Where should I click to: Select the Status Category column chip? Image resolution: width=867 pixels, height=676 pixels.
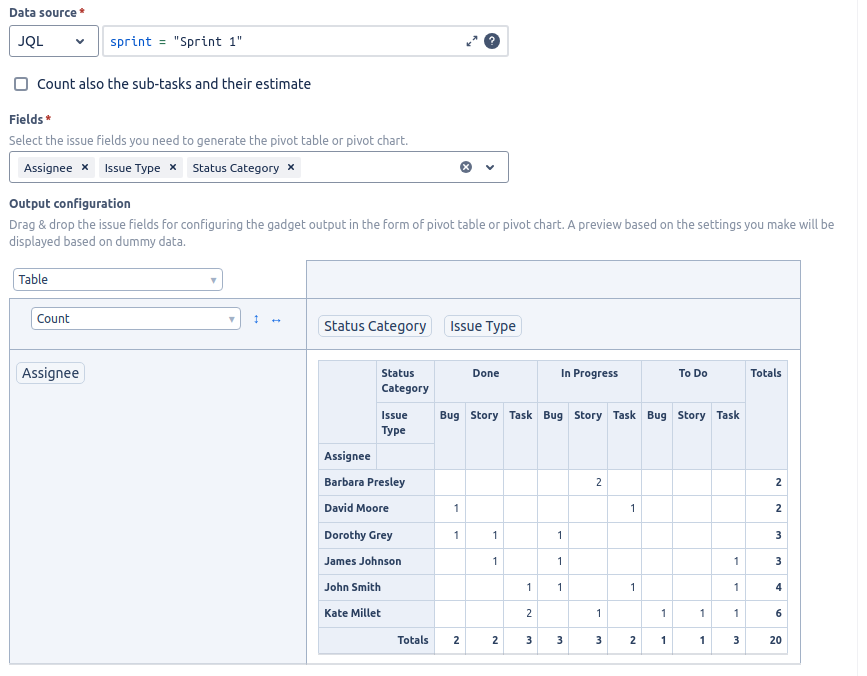tap(375, 326)
